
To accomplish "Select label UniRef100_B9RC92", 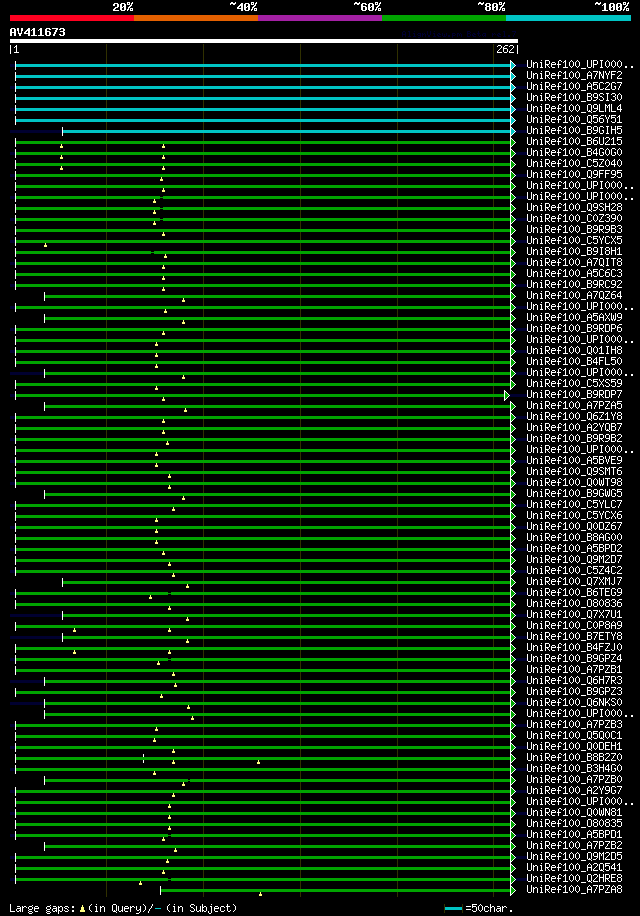I will (574, 284).
